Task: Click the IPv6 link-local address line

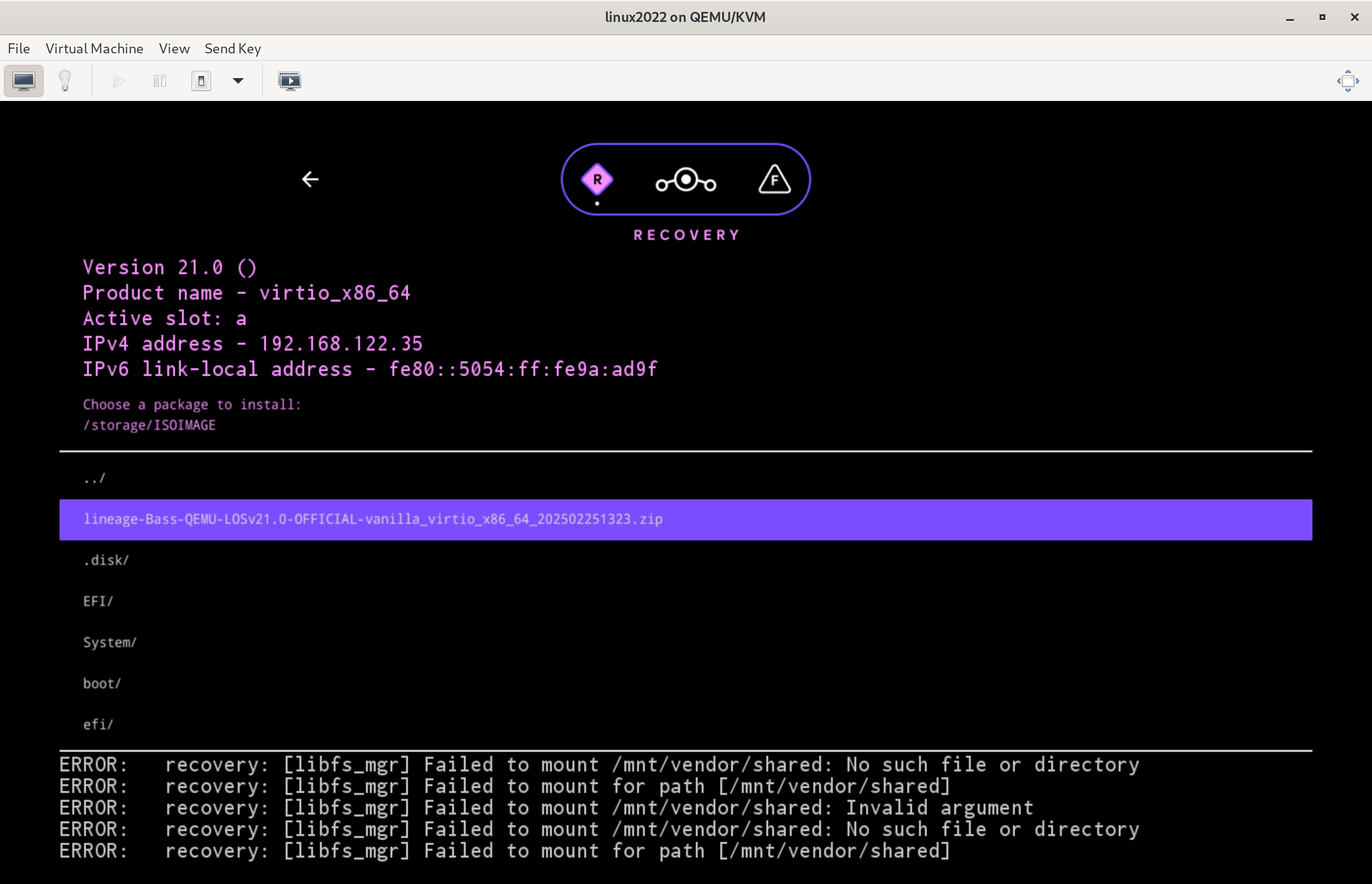Action: pyautogui.click(x=370, y=369)
